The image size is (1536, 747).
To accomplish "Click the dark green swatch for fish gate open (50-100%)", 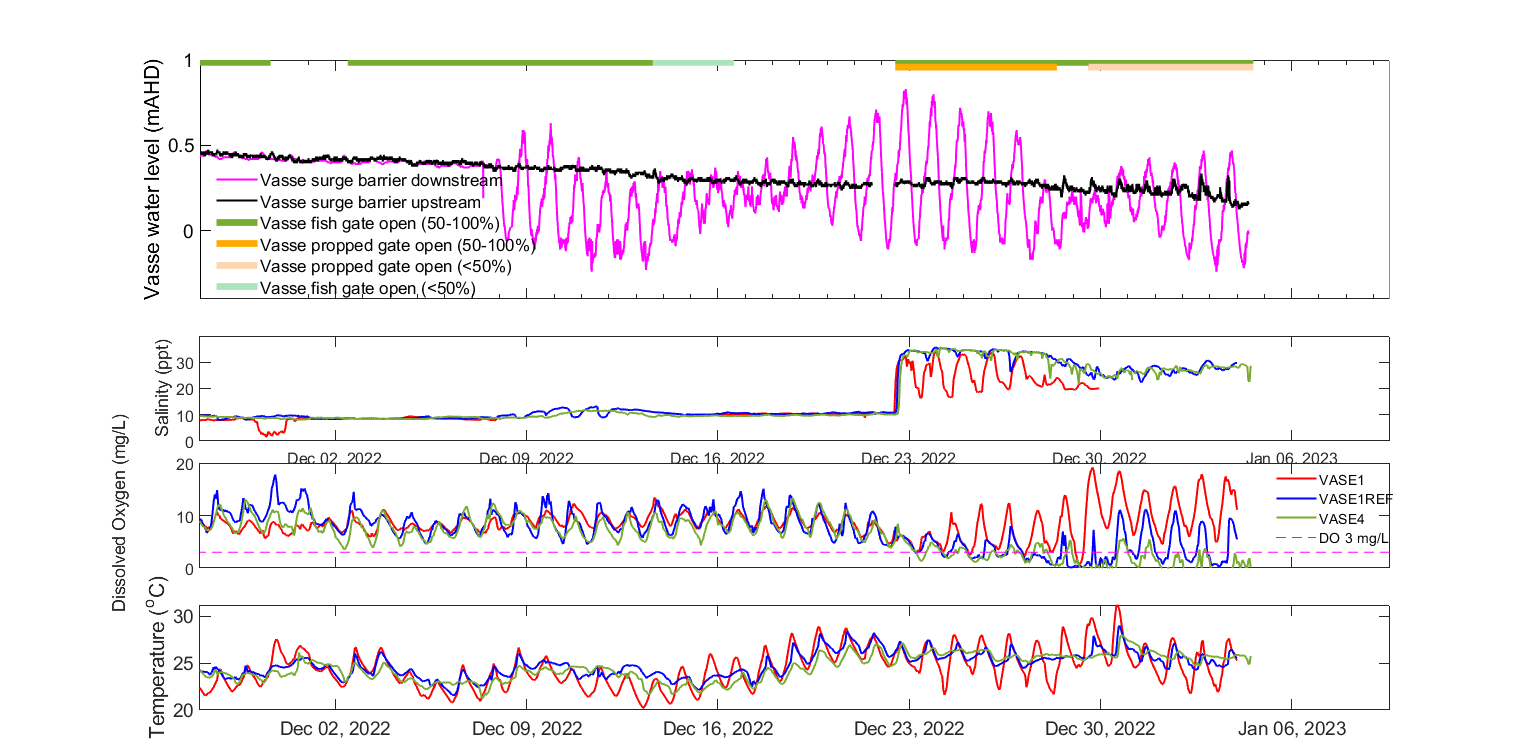I will 236,223.
